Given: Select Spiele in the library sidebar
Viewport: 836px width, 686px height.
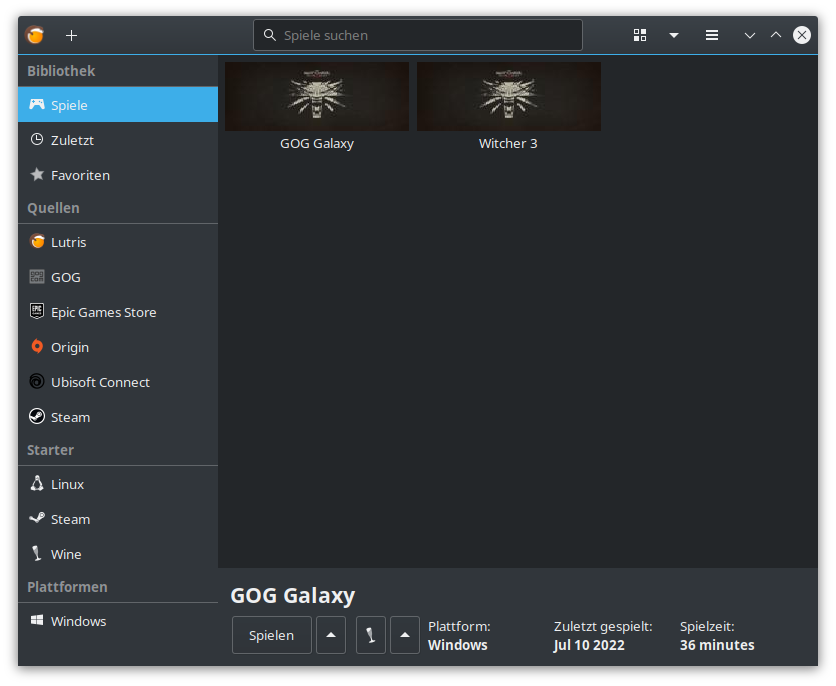Looking at the screenshot, I should tap(118, 104).
